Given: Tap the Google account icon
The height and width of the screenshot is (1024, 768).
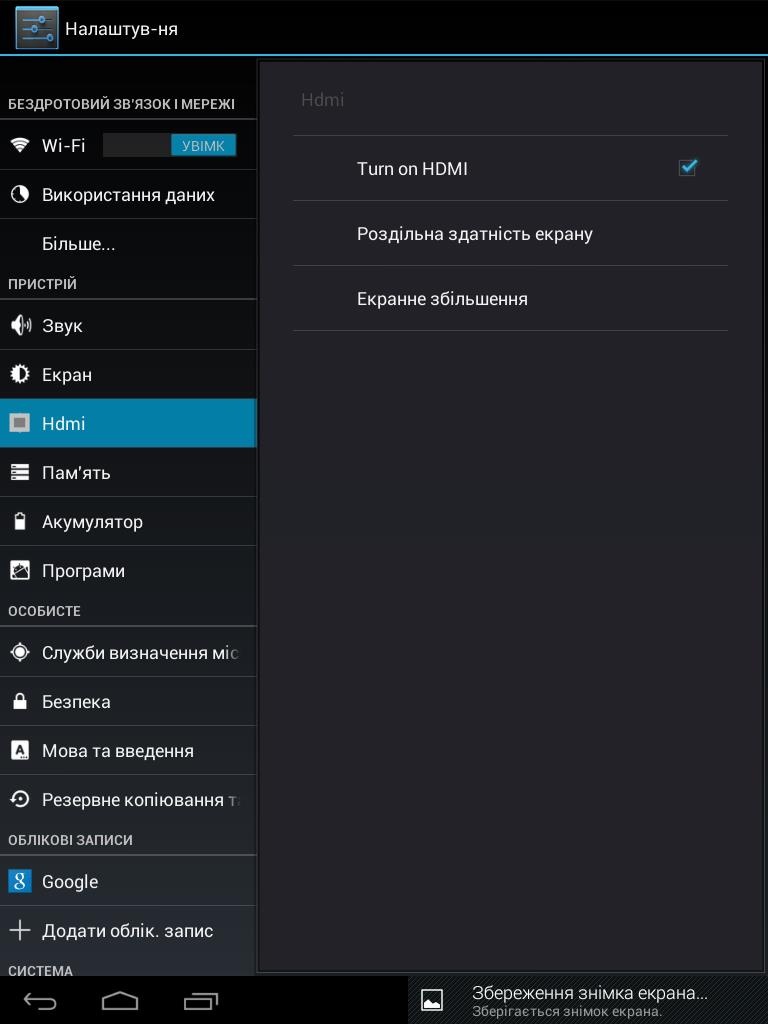Looking at the screenshot, I should pyautogui.click(x=20, y=881).
